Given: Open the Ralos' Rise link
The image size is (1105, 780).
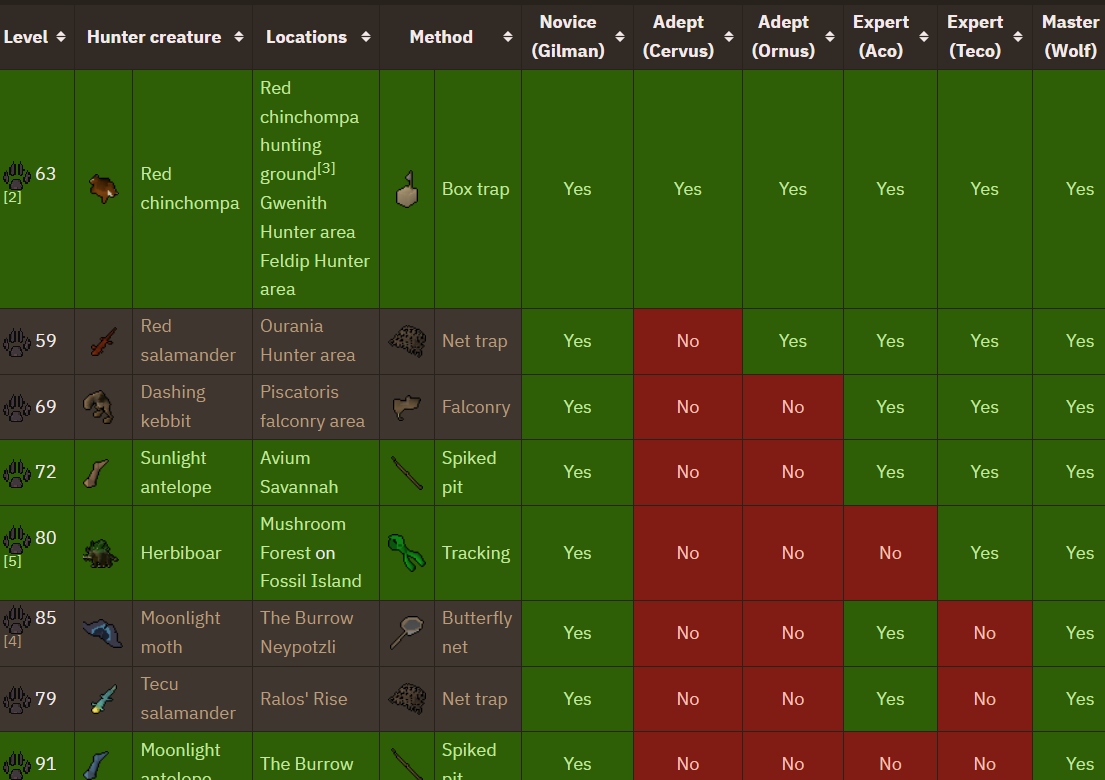Looking at the screenshot, I should [x=304, y=699].
